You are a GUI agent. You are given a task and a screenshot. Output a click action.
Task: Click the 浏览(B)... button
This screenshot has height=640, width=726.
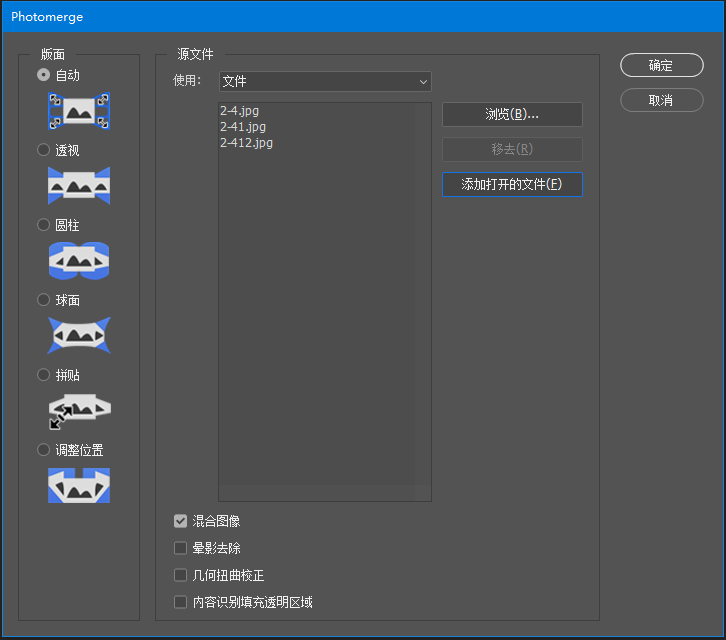click(x=512, y=114)
